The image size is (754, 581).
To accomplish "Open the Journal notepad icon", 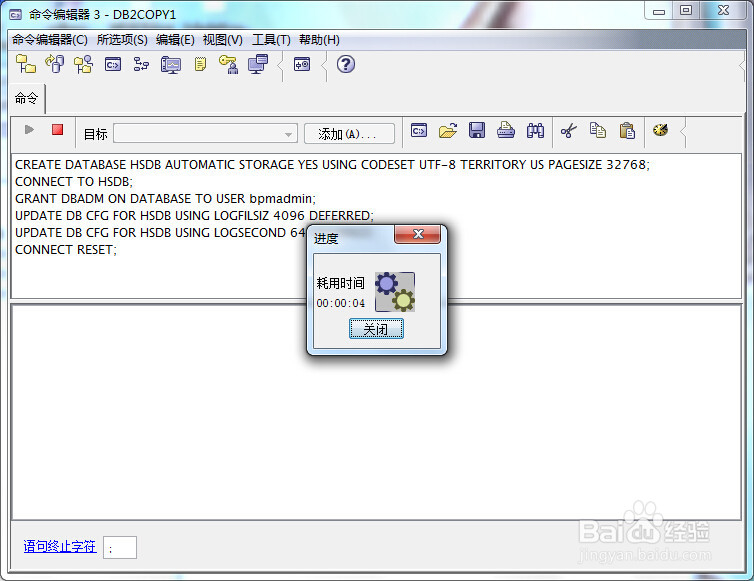I will coord(200,64).
